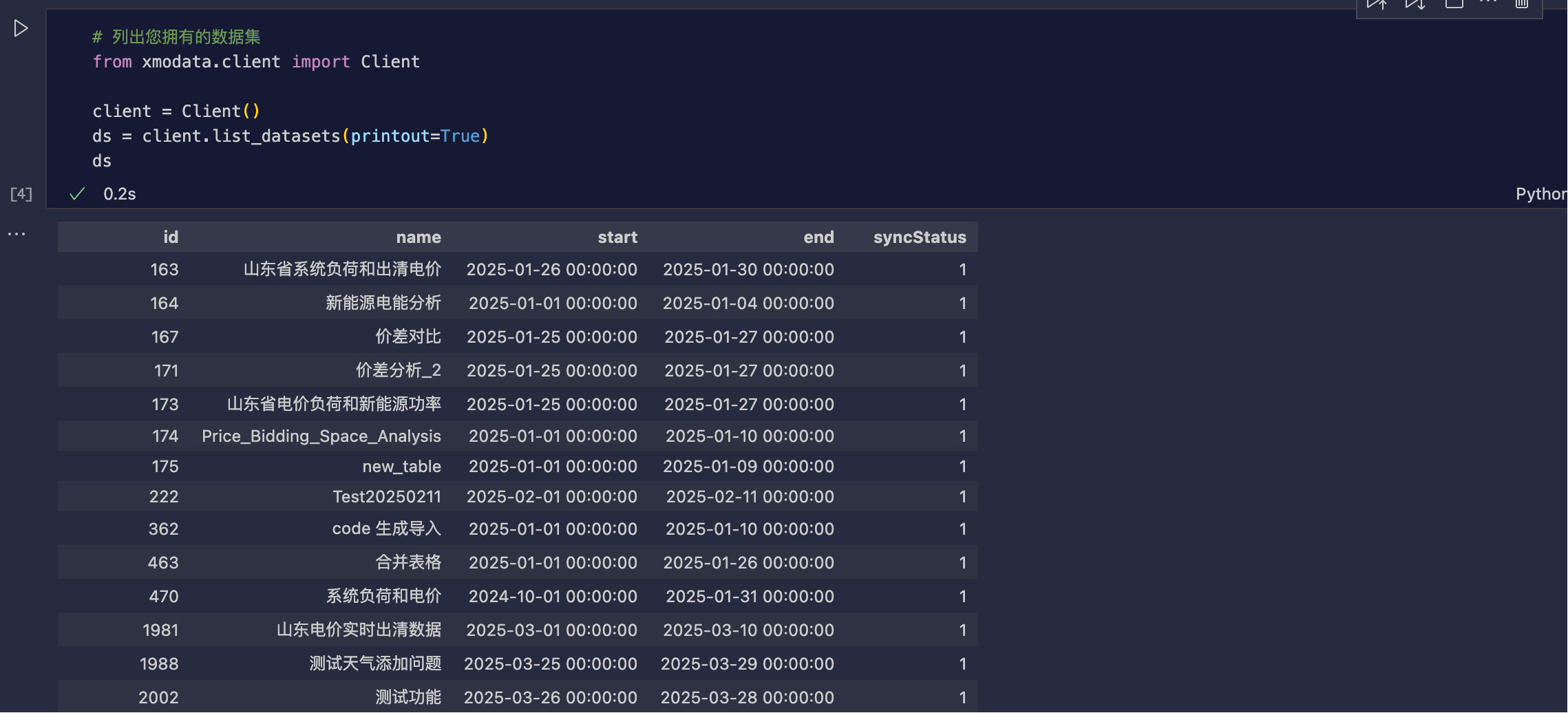Click the name column header

(x=419, y=237)
